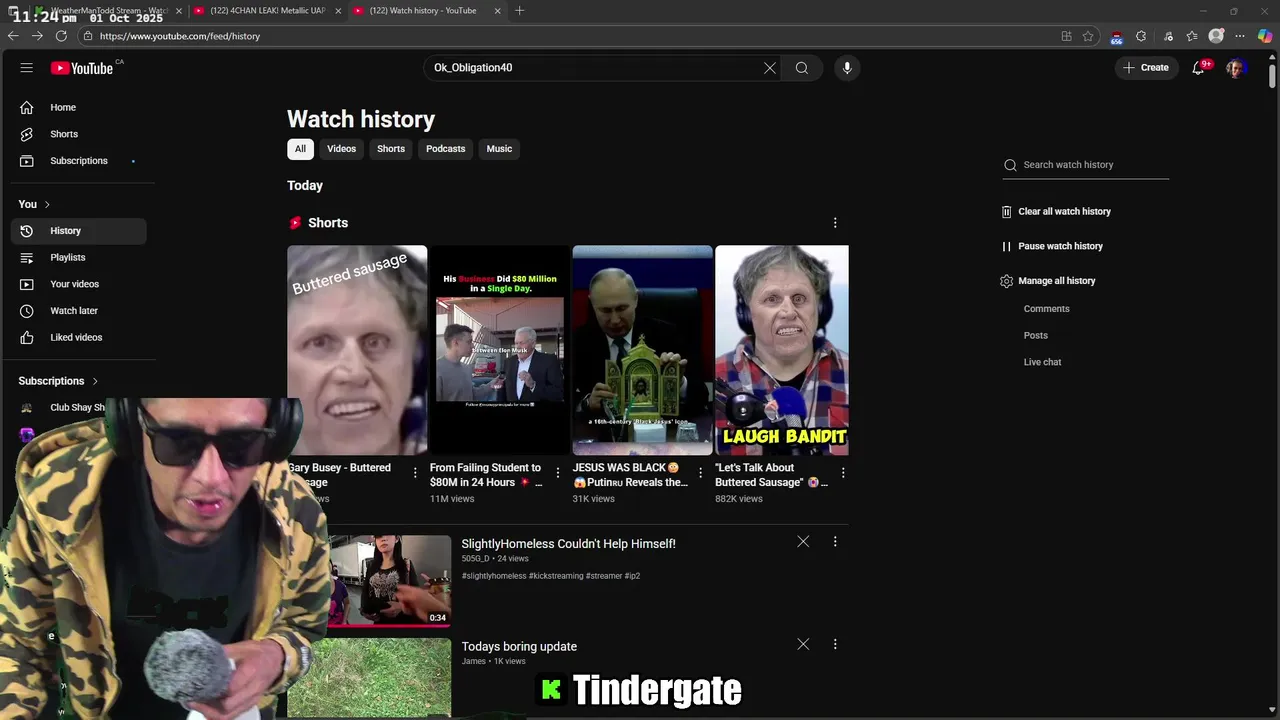The height and width of the screenshot is (720, 1280).
Task: Click the browser refresh button
Action: (61, 36)
